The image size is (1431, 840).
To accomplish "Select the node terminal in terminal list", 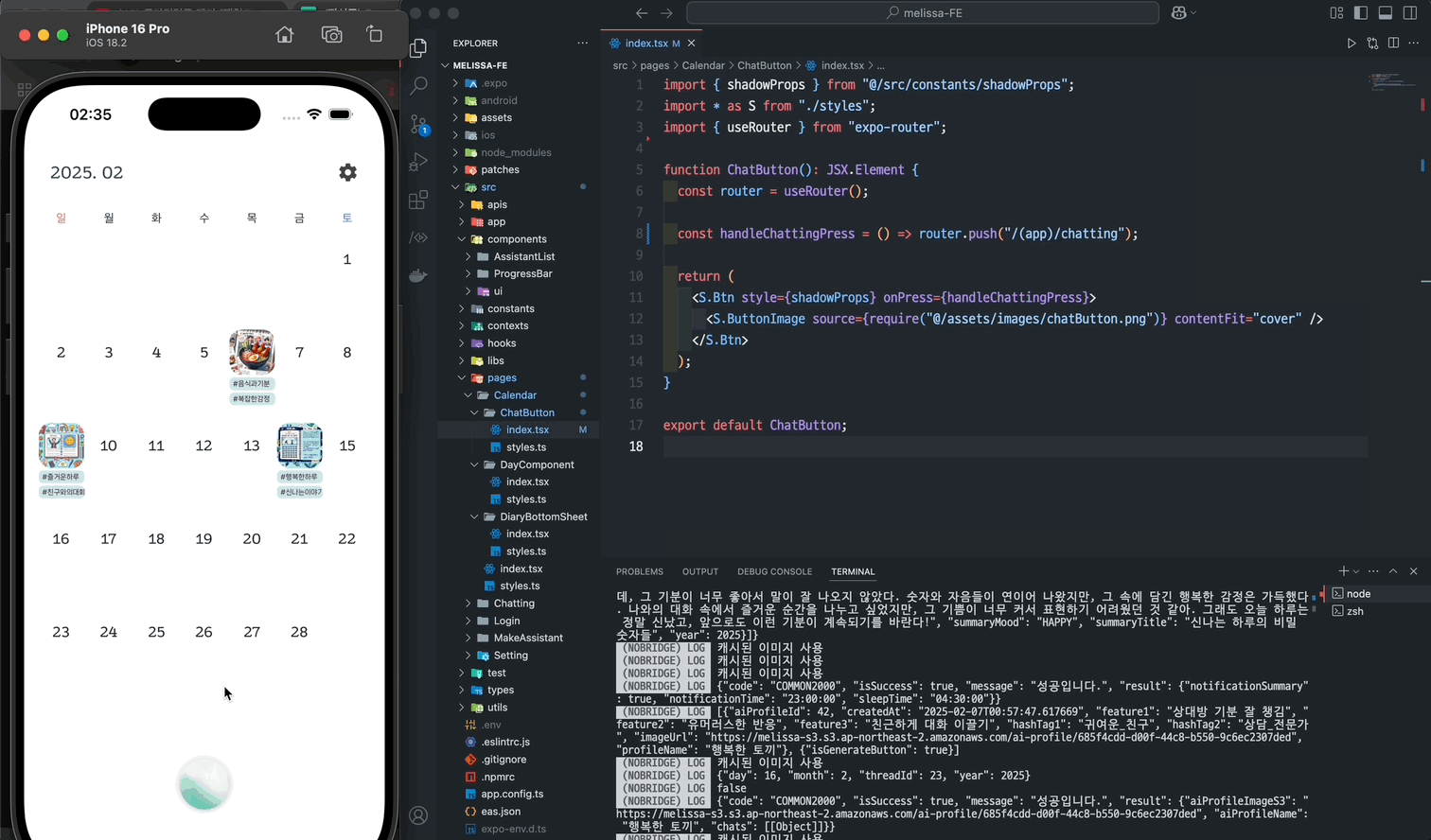I will (x=1377, y=594).
